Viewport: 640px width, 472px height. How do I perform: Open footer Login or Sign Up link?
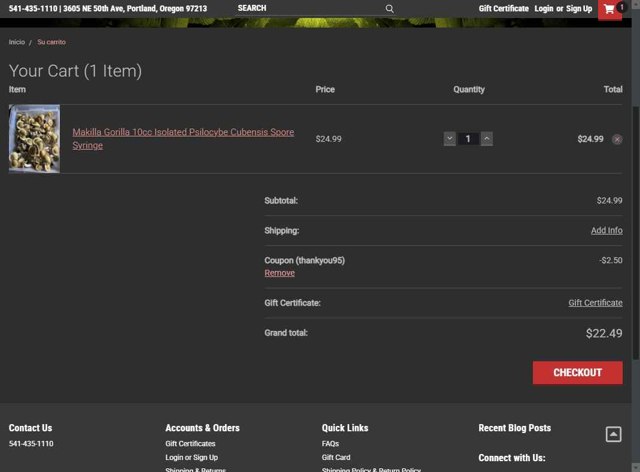pos(191,457)
